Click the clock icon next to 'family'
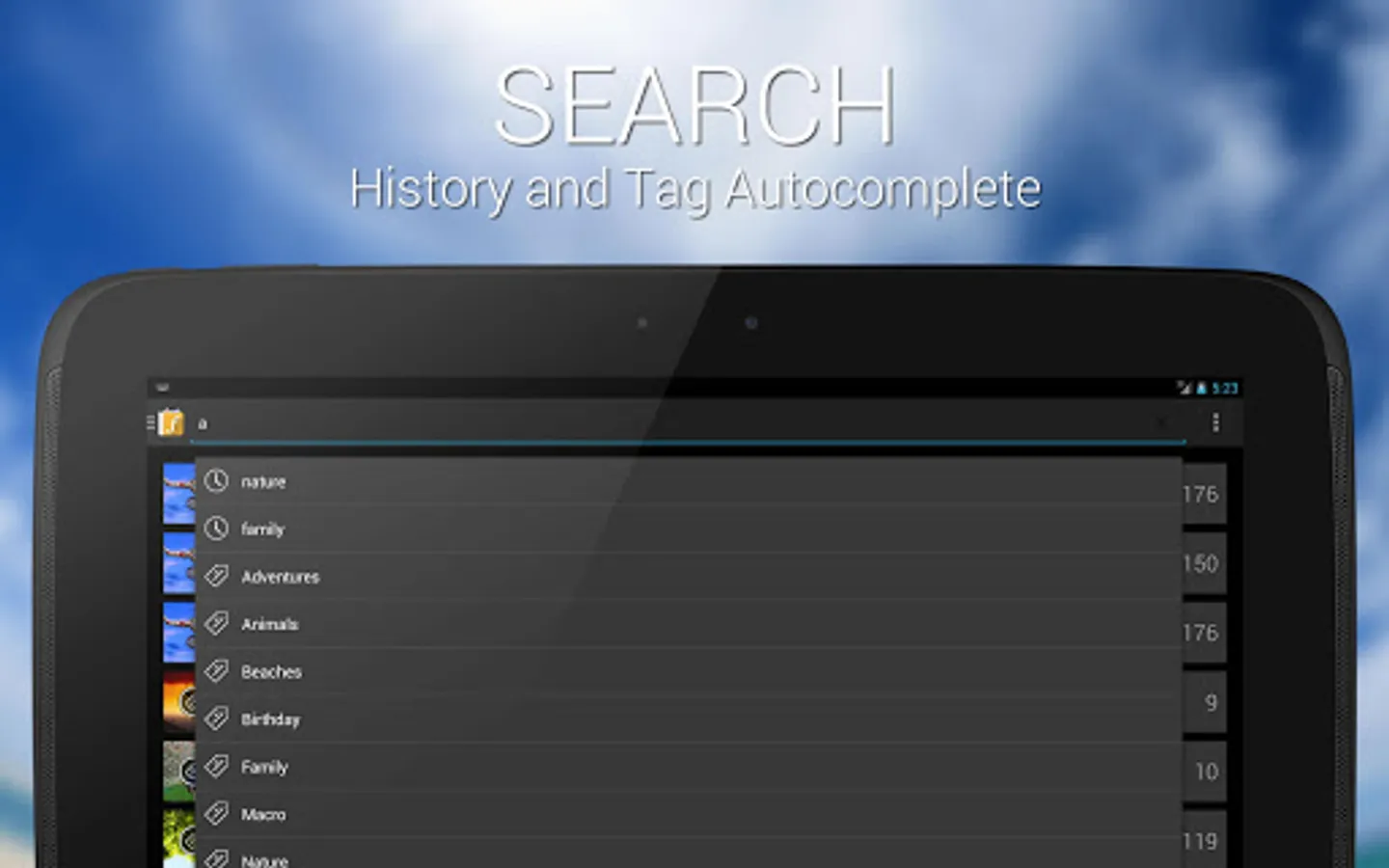This screenshot has height=868, width=1389. [x=217, y=528]
